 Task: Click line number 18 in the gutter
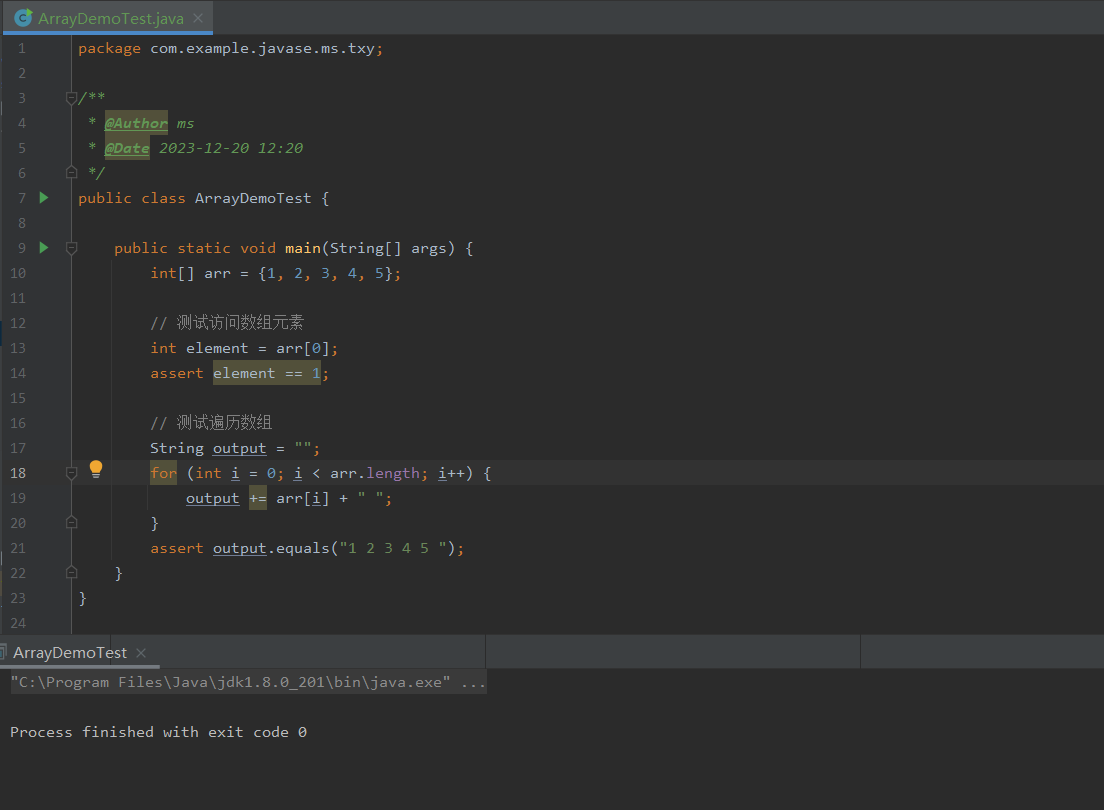[x=18, y=473]
